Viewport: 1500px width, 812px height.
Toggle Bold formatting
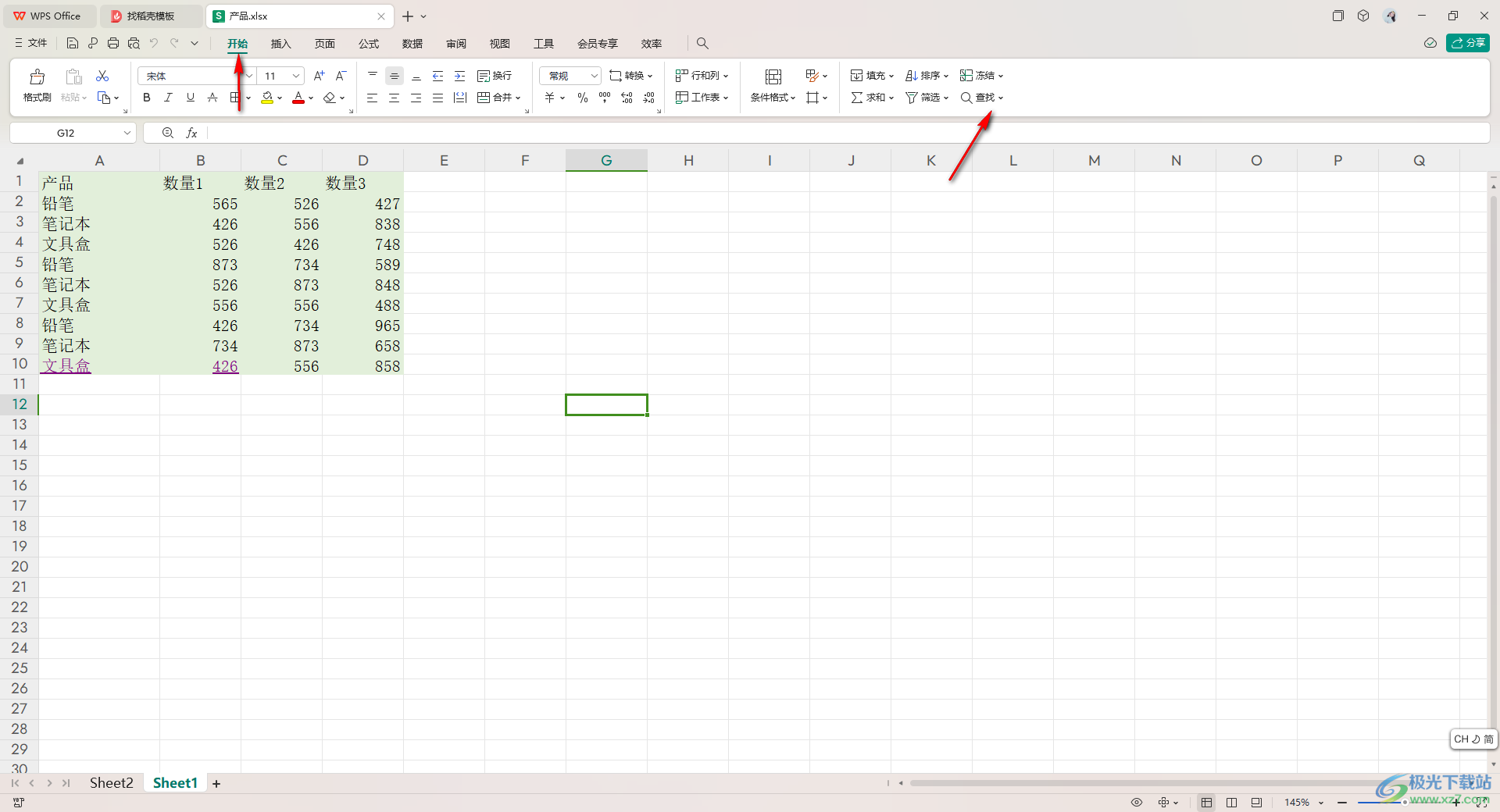(x=147, y=98)
